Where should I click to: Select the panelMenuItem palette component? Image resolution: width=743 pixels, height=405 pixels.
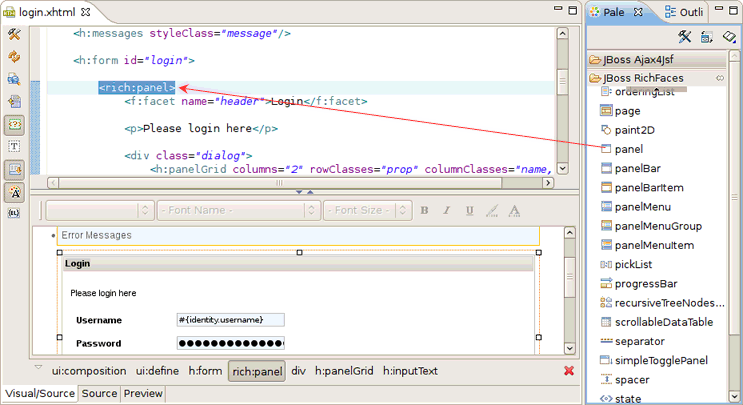coord(647,245)
